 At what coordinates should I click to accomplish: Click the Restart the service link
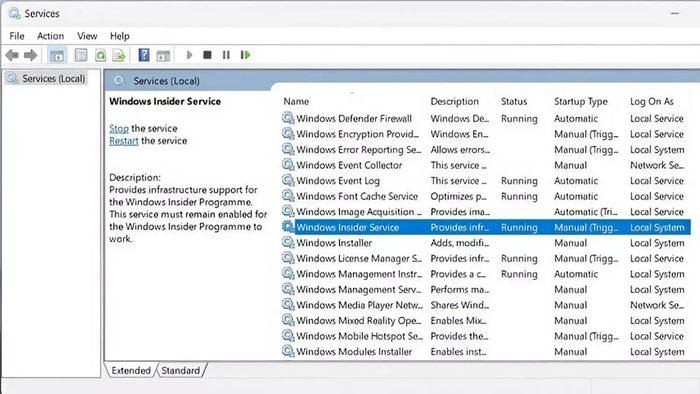point(124,141)
